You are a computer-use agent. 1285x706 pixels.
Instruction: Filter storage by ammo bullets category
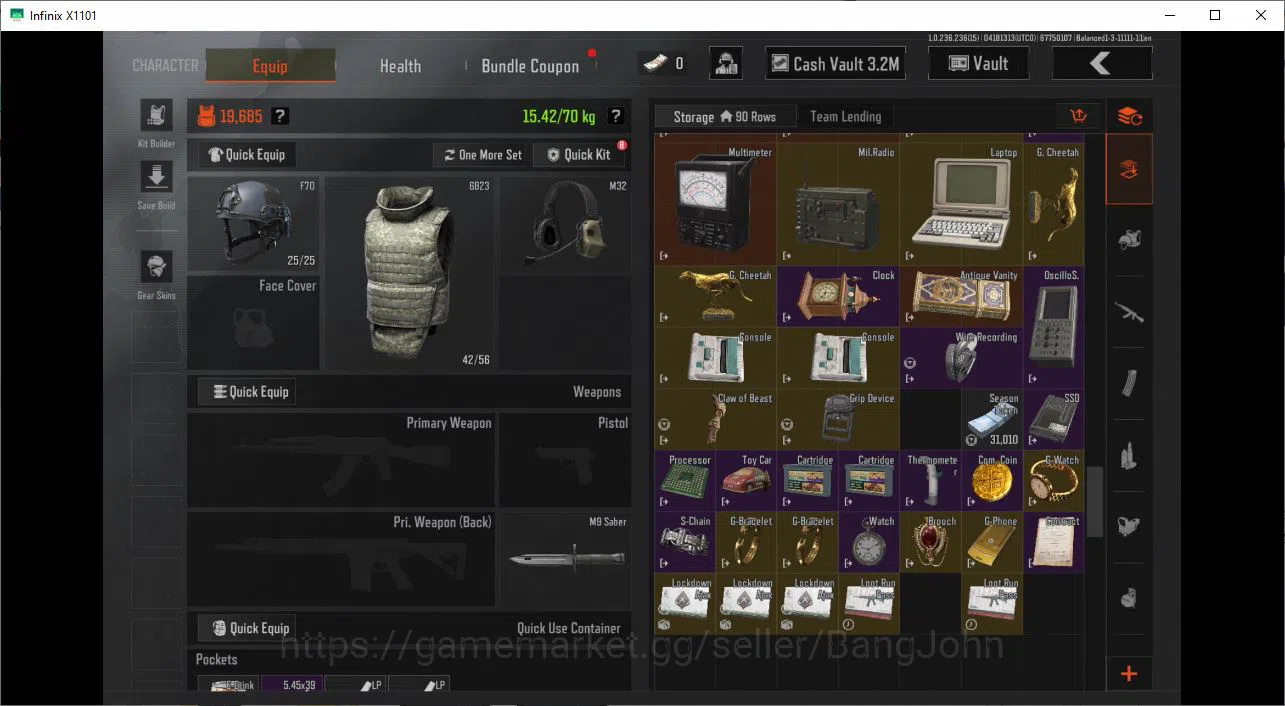click(x=1129, y=455)
